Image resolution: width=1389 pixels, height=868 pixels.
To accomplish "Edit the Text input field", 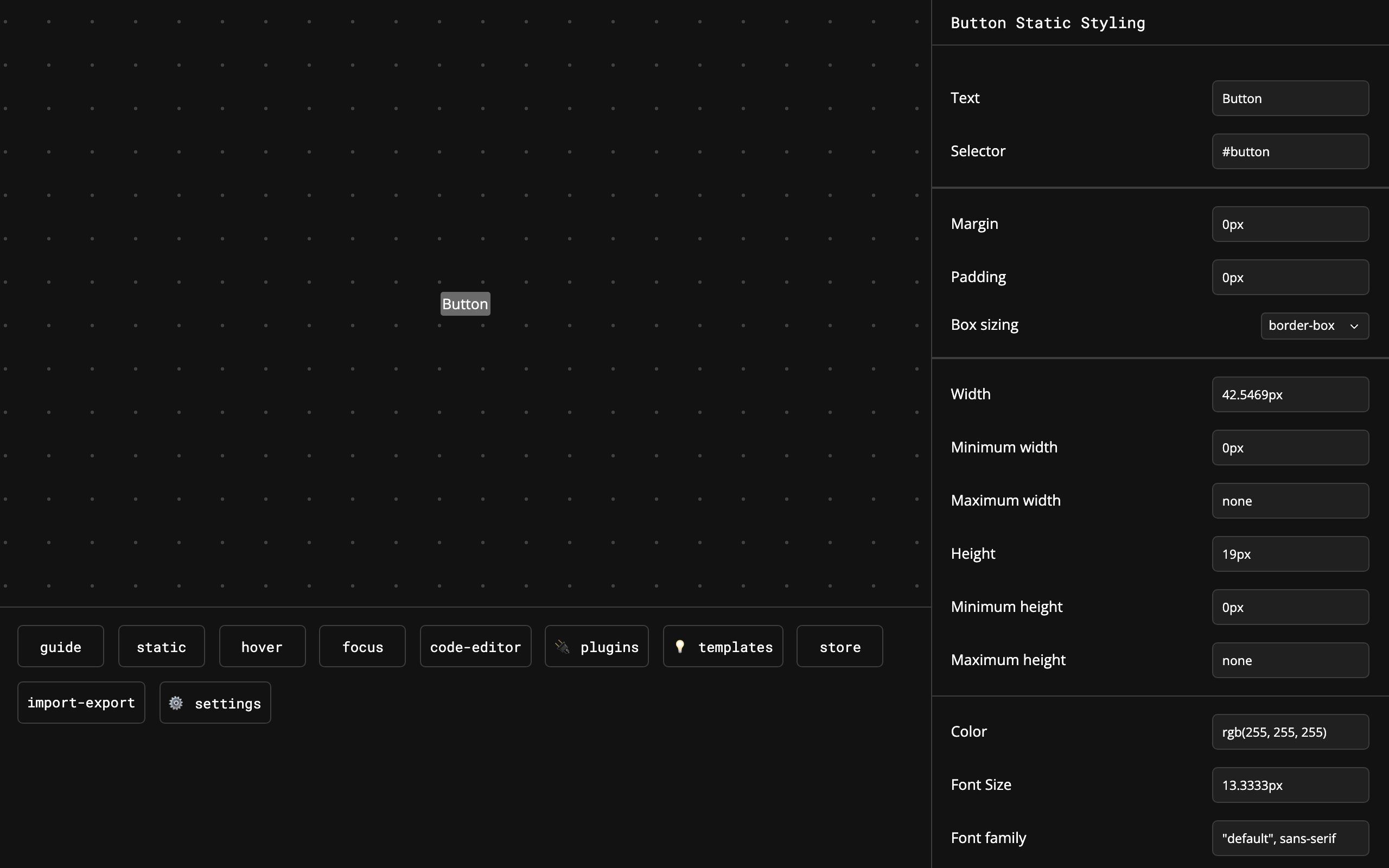I will pos(1290,98).
